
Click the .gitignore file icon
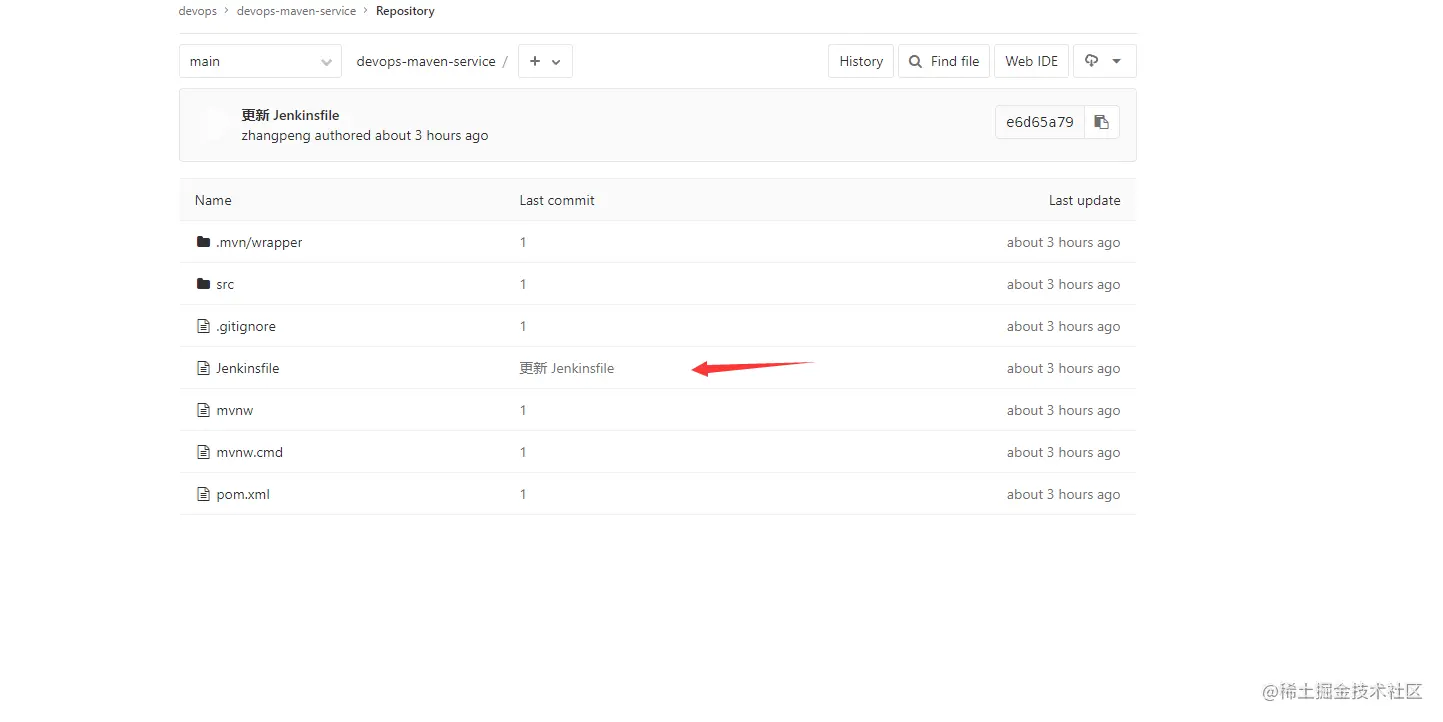point(203,326)
